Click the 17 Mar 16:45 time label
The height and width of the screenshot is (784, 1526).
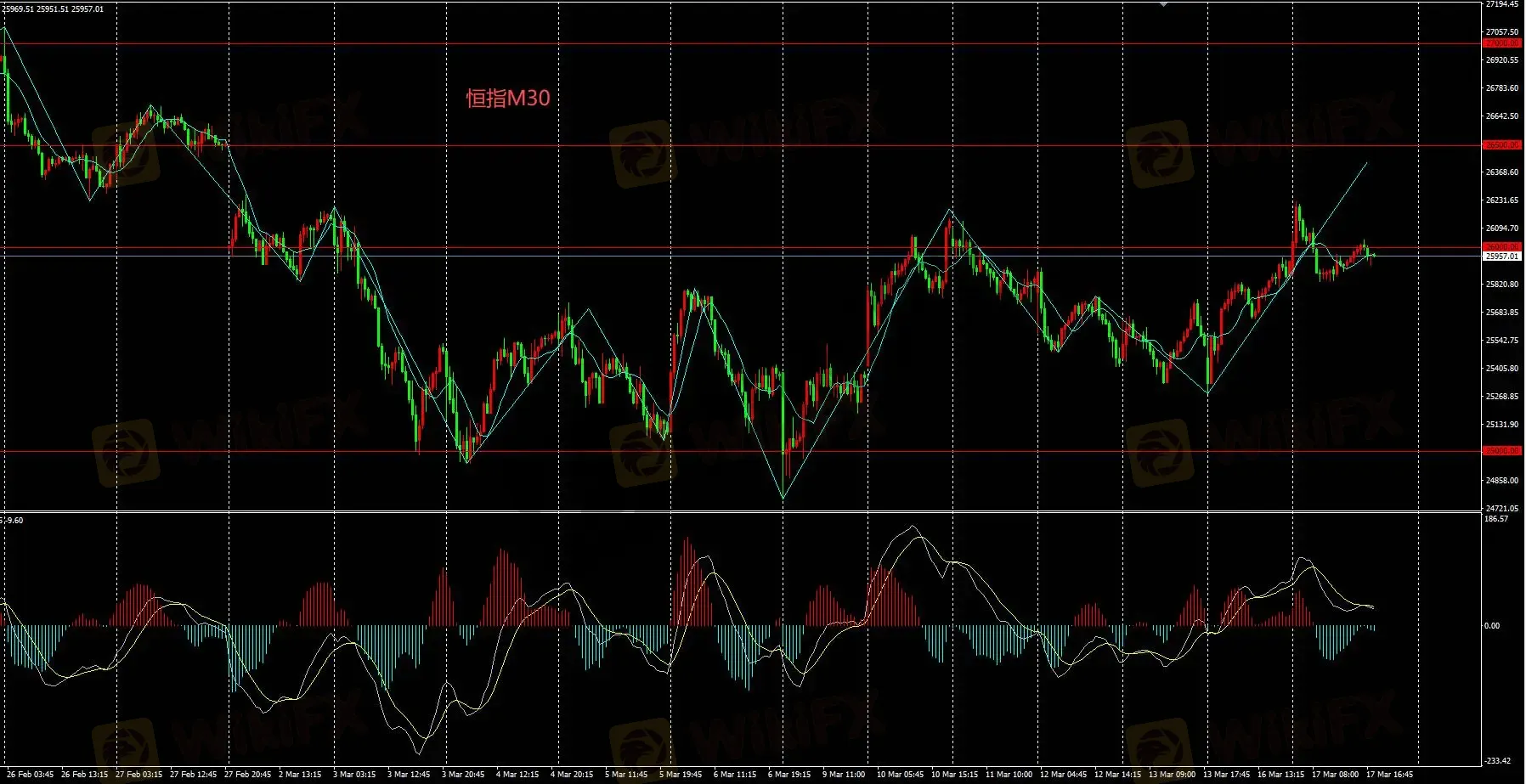click(x=1389, y=775)
